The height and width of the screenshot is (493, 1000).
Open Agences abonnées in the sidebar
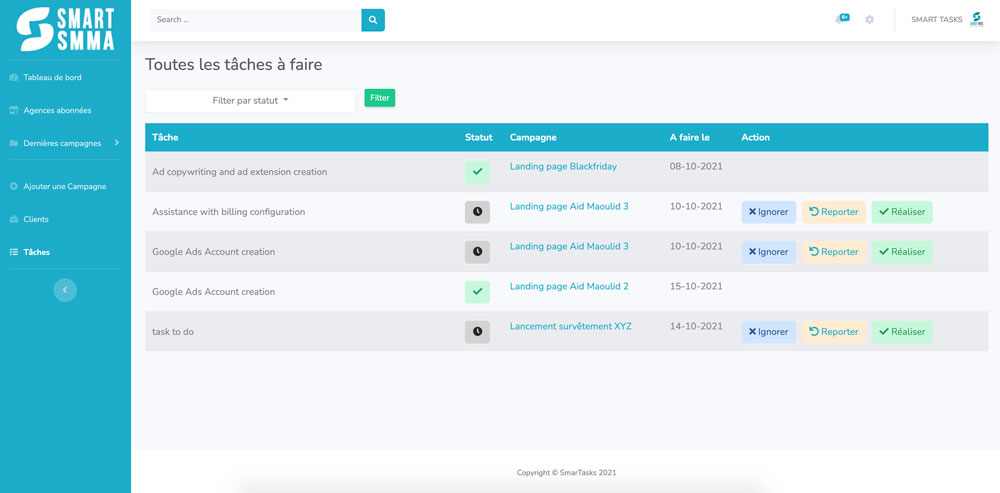click(57, 110)
